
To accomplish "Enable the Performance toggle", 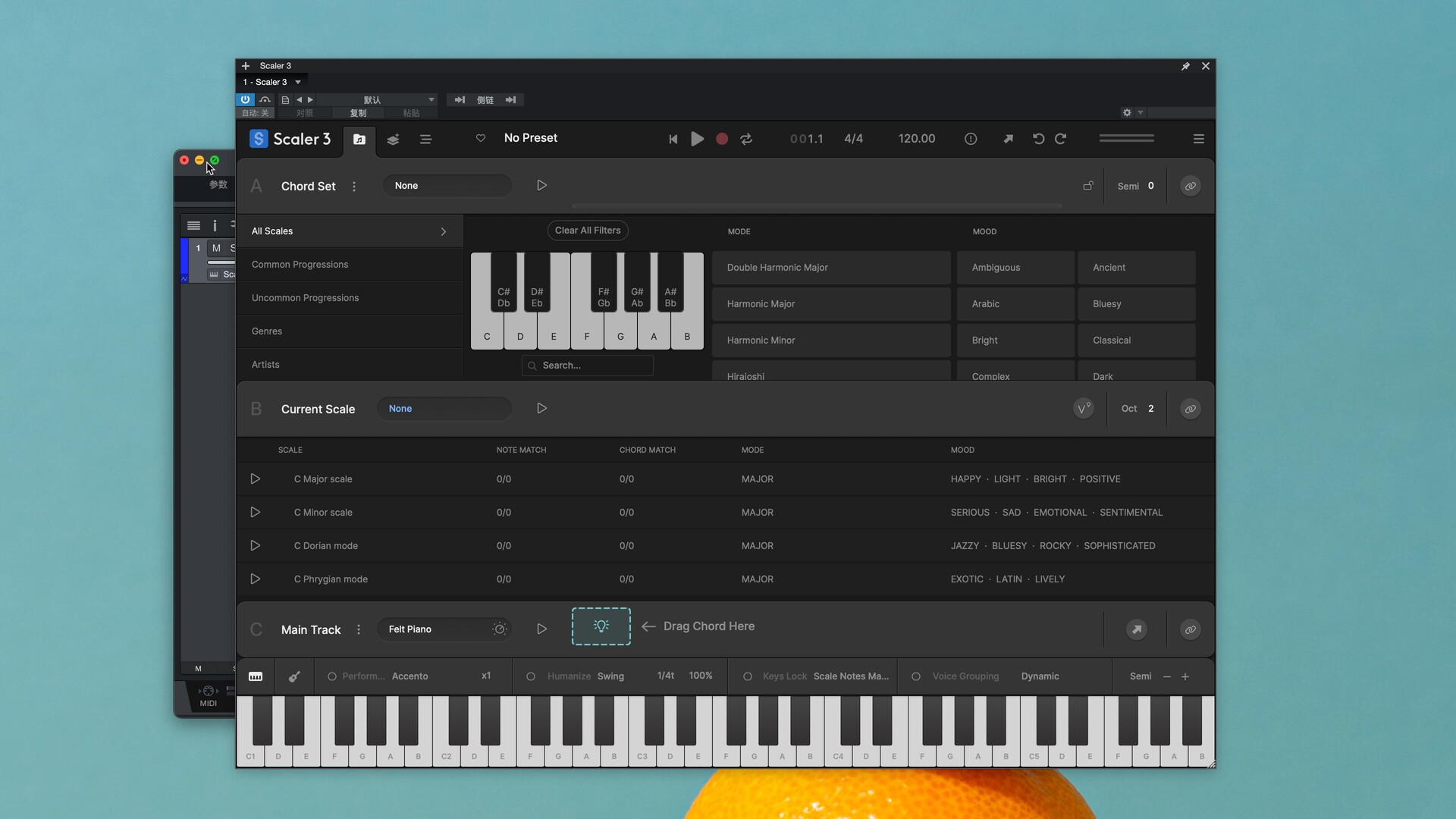I will (331, 676).
